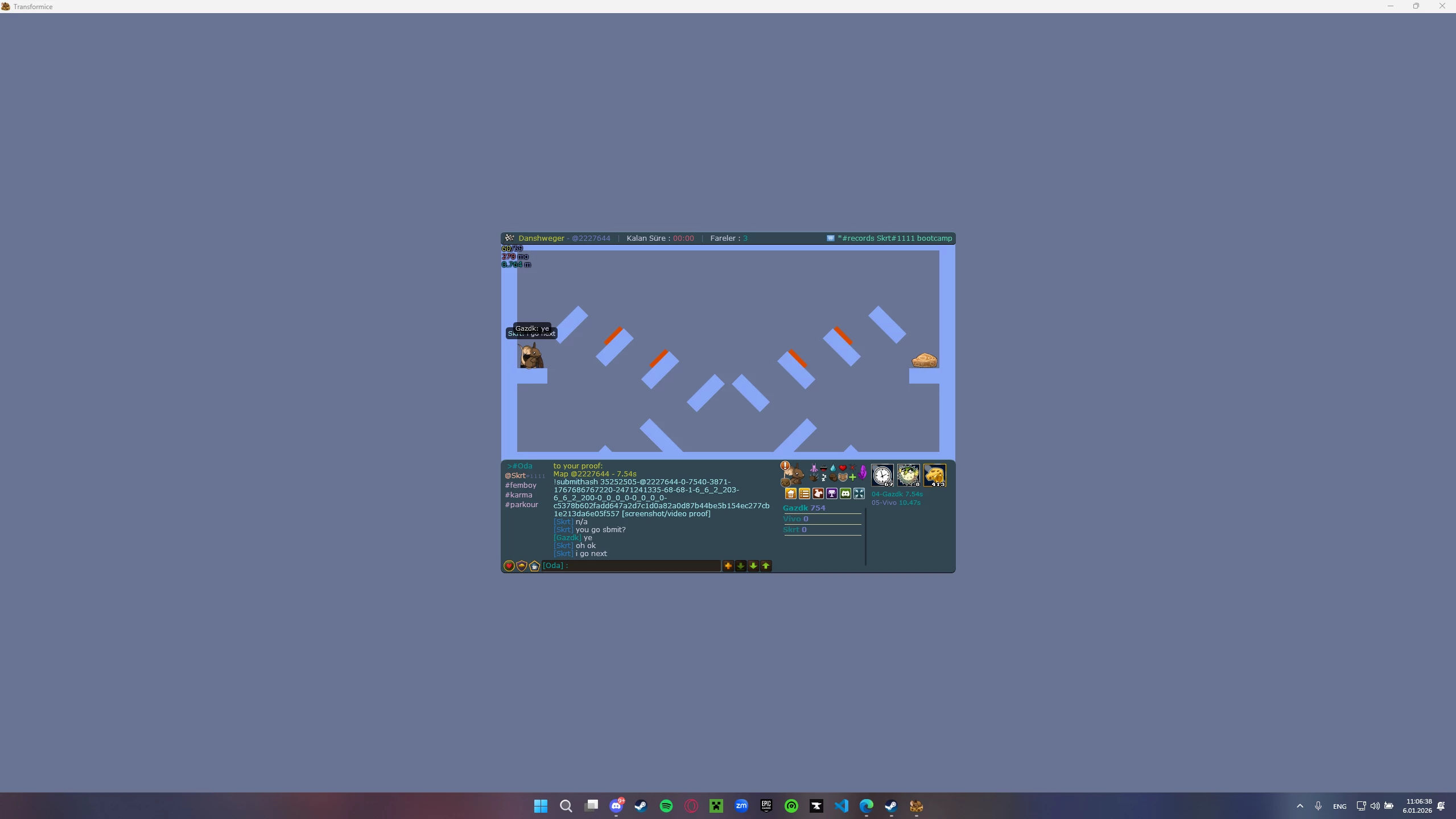Image resolution: width=1456 pixels, height=819 pixels.
Task: Switch to the #parkour chat tab
Action: click(x=521, y=505)
